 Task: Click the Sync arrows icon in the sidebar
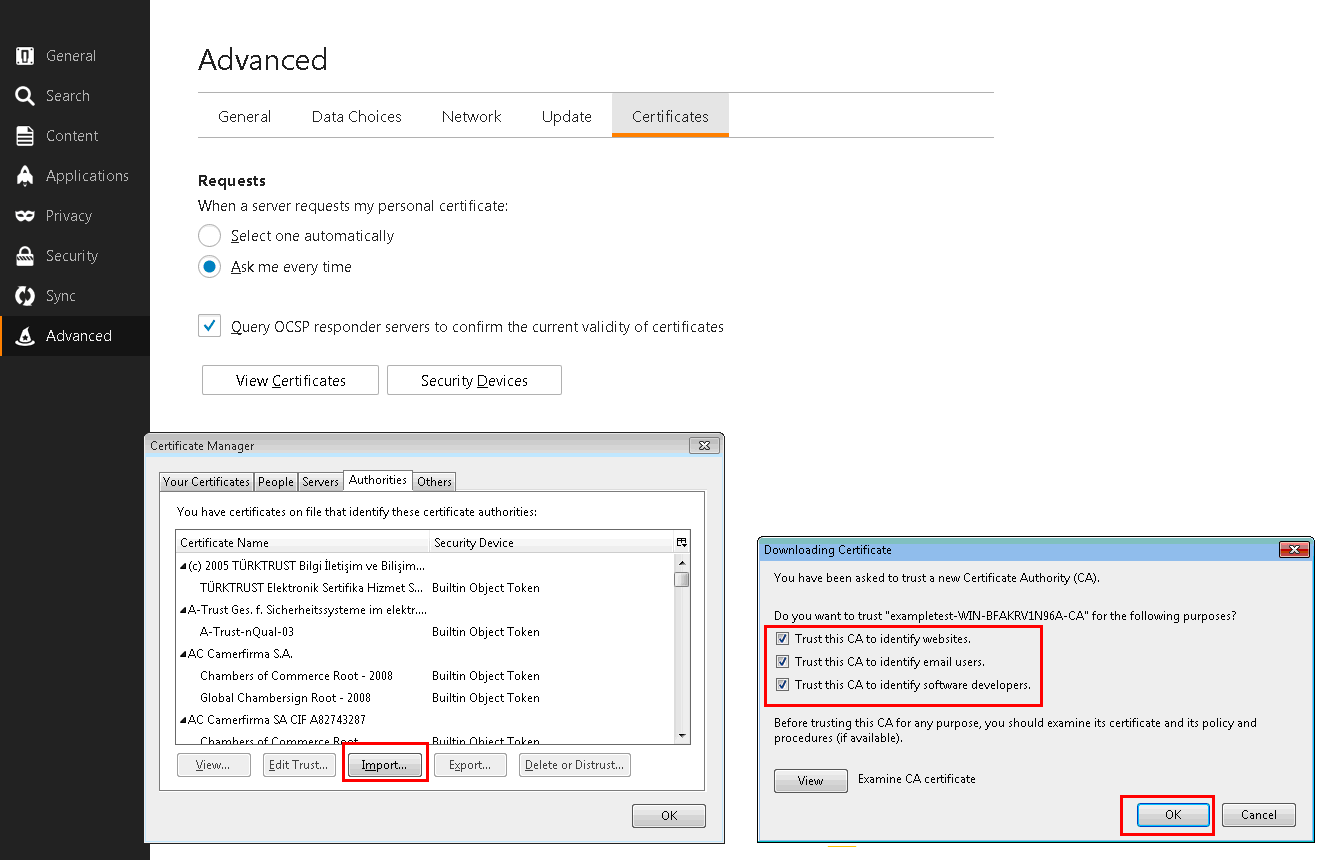point(25,296)
